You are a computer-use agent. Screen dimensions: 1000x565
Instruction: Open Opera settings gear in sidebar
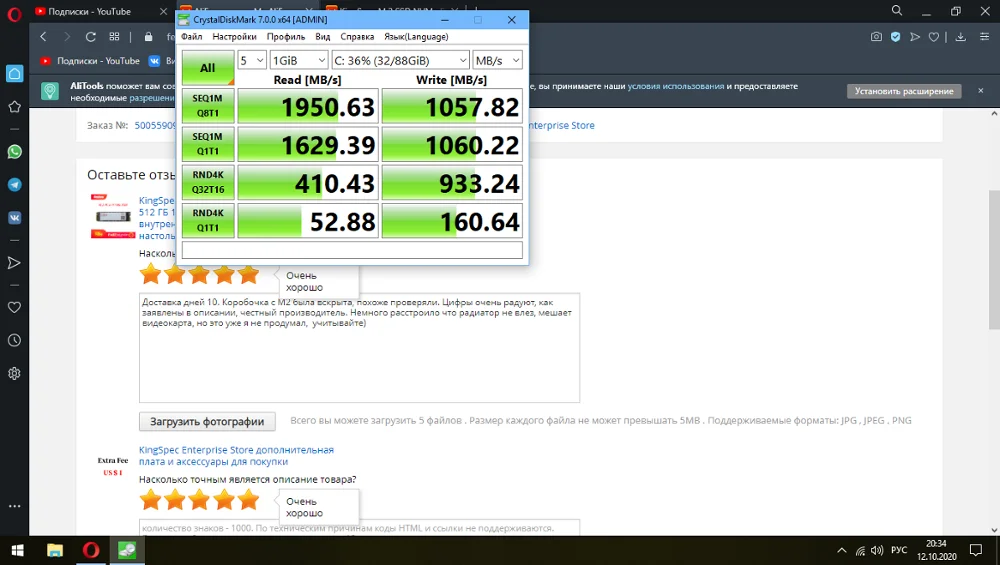click(x=14, y=374)
